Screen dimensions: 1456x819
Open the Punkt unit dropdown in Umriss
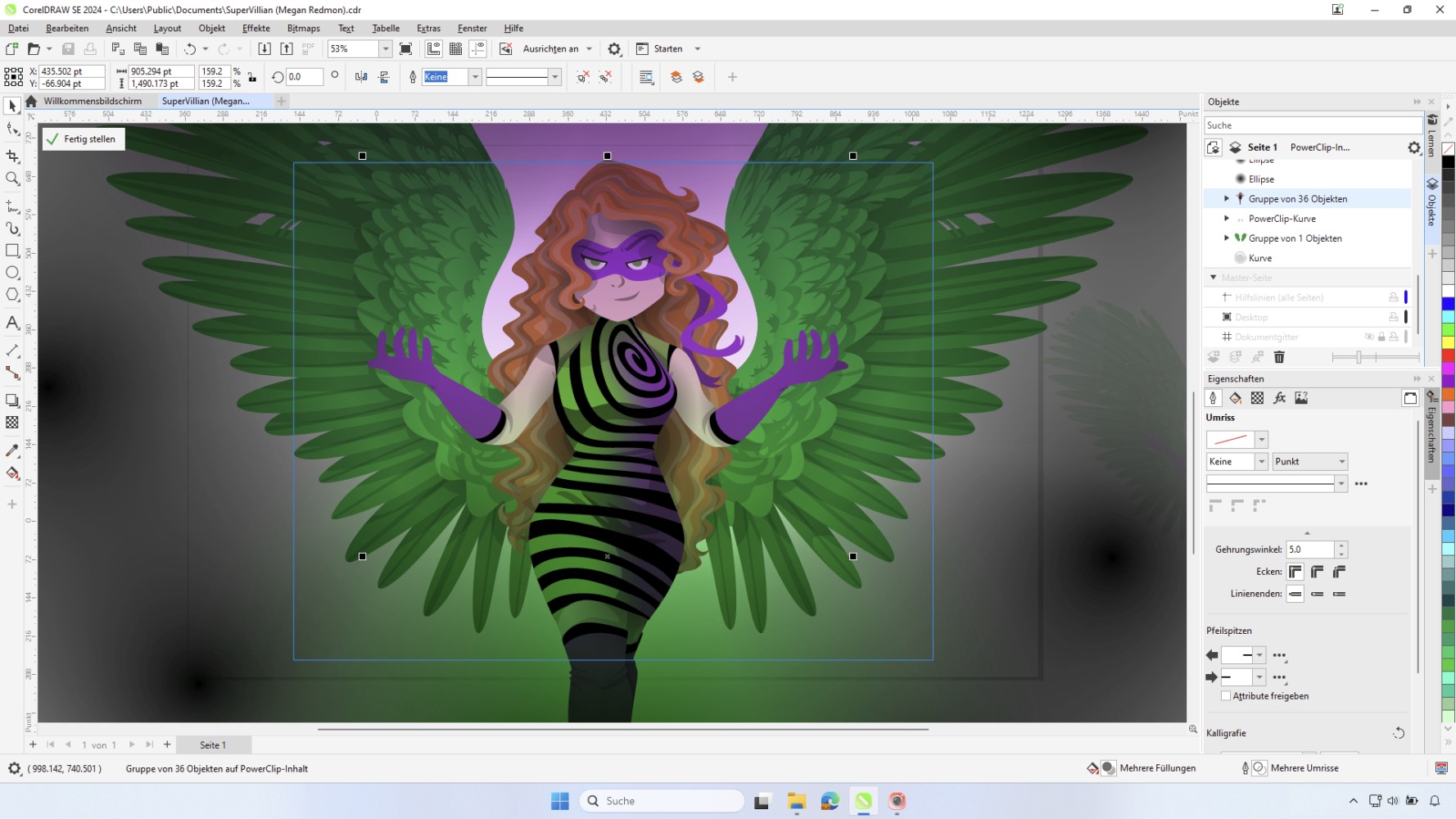[1341, 461]
